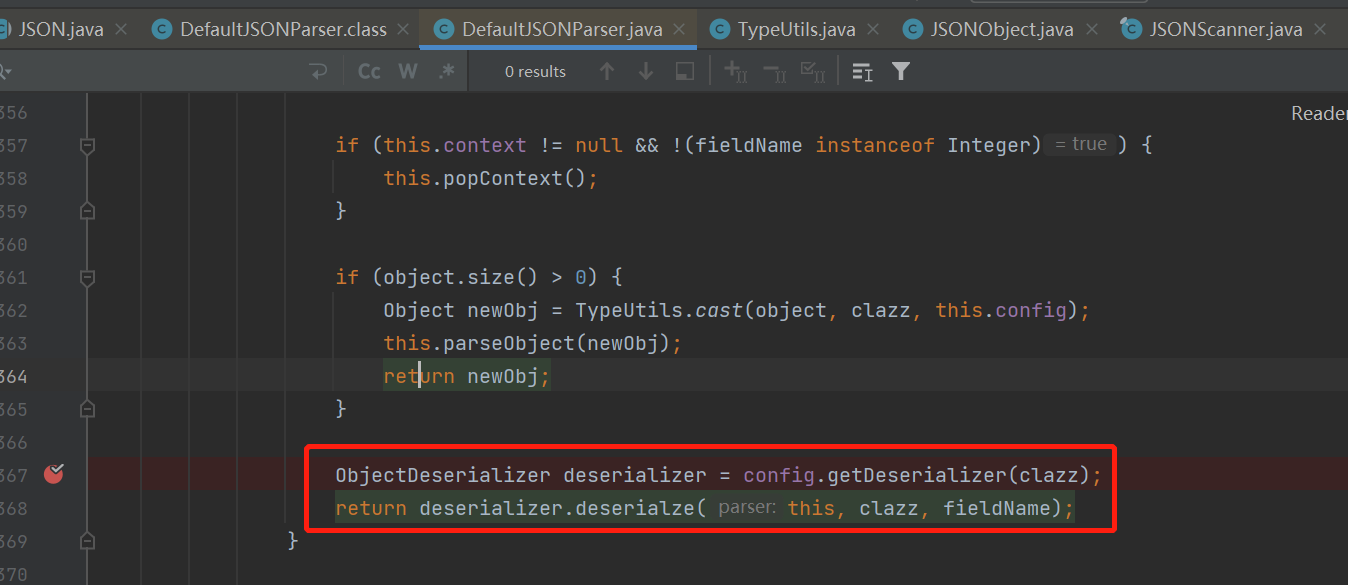Viewport: 1348px width, 585px height.
Task: Go to next search occurrence arrow
Action: click(x=646, y=72)
